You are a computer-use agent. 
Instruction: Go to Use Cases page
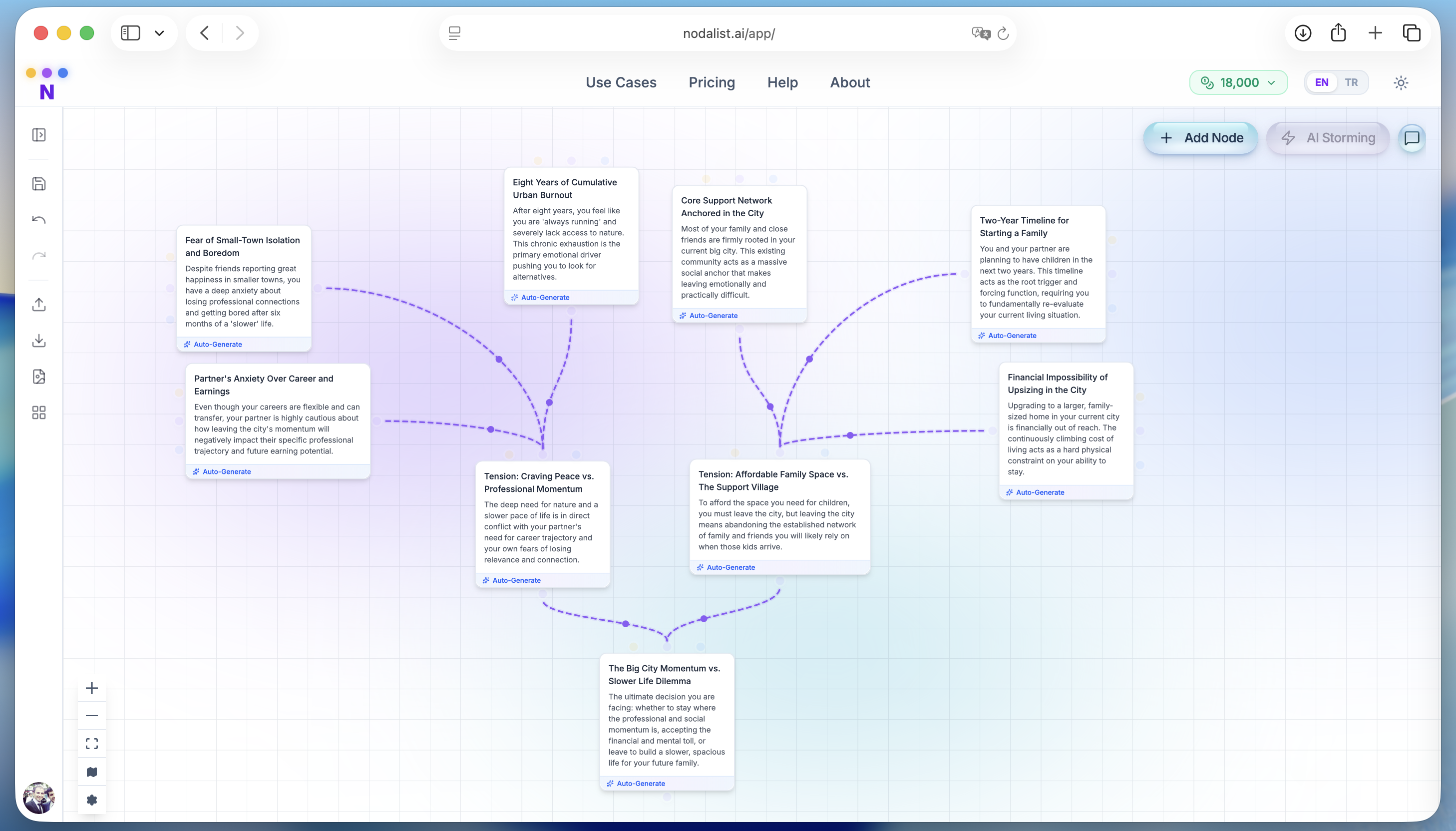pyautogui.click(x=621, y=82)
